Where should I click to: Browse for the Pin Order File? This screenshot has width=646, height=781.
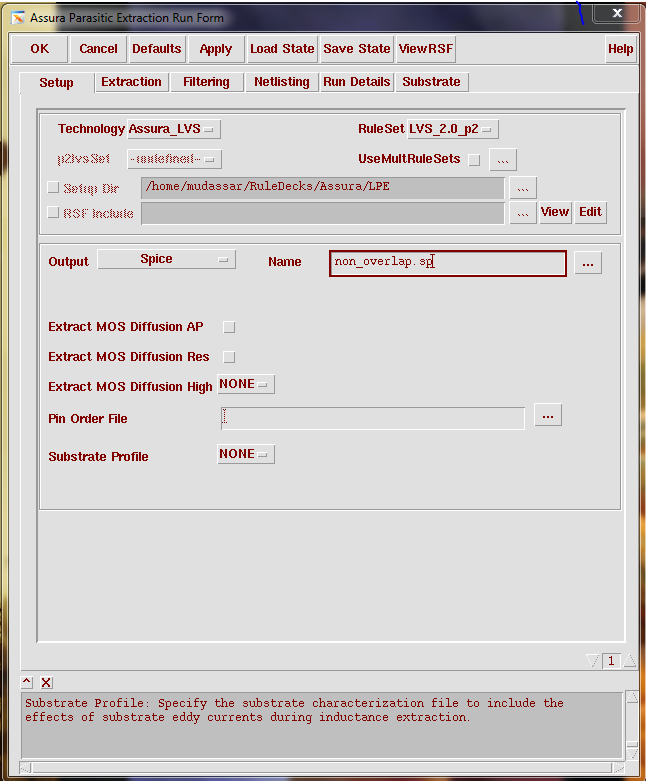click(548, 415)
